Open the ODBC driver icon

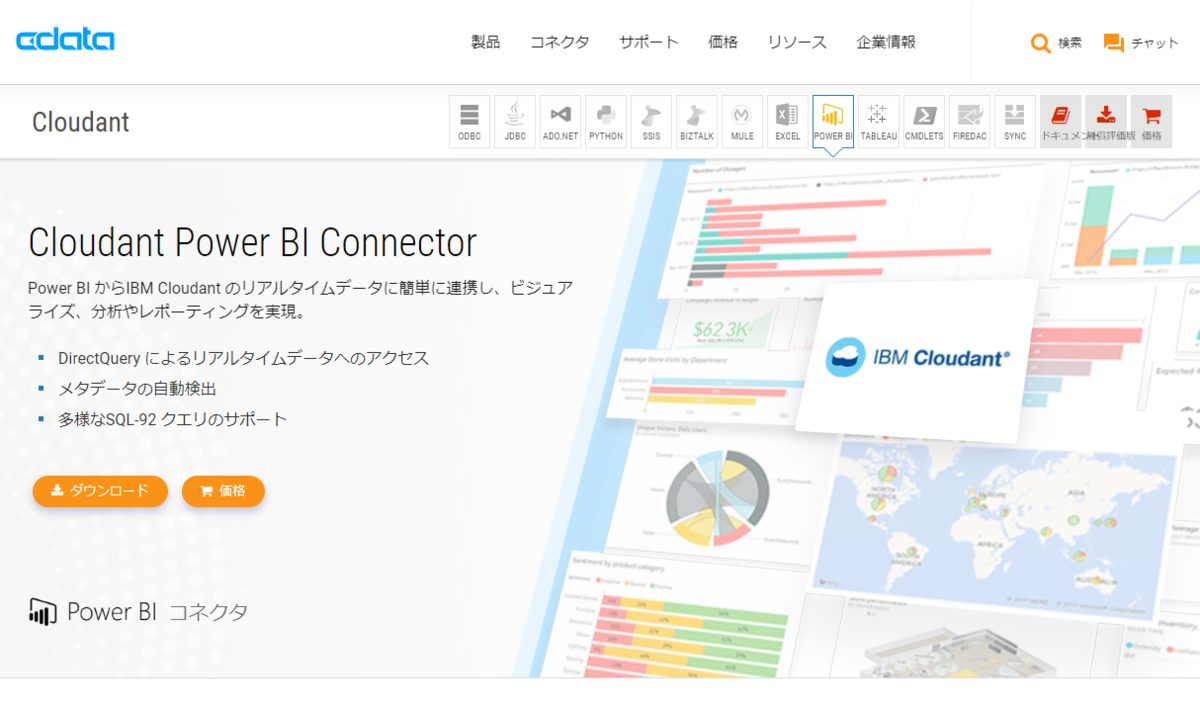coord(469,122)
